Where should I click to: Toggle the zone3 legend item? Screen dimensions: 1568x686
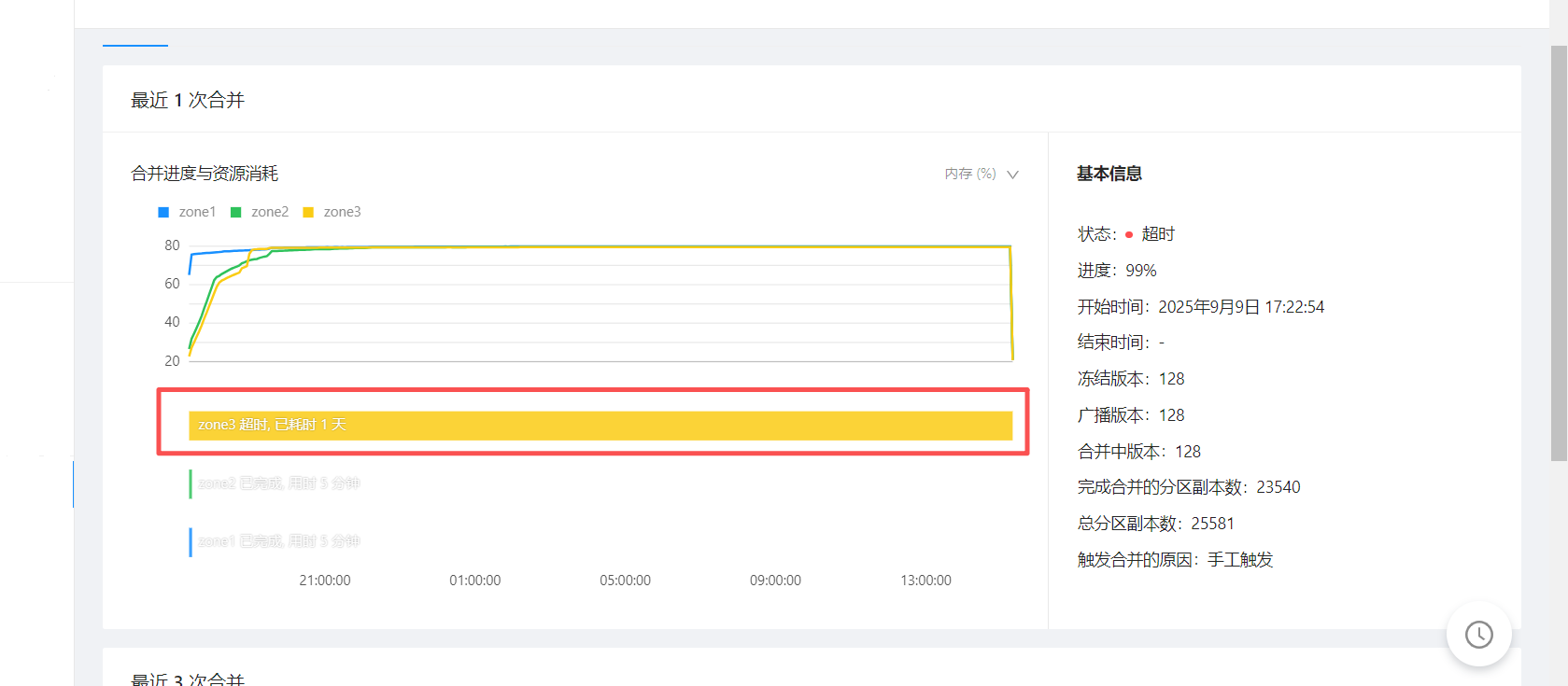[x=332, y=212]
